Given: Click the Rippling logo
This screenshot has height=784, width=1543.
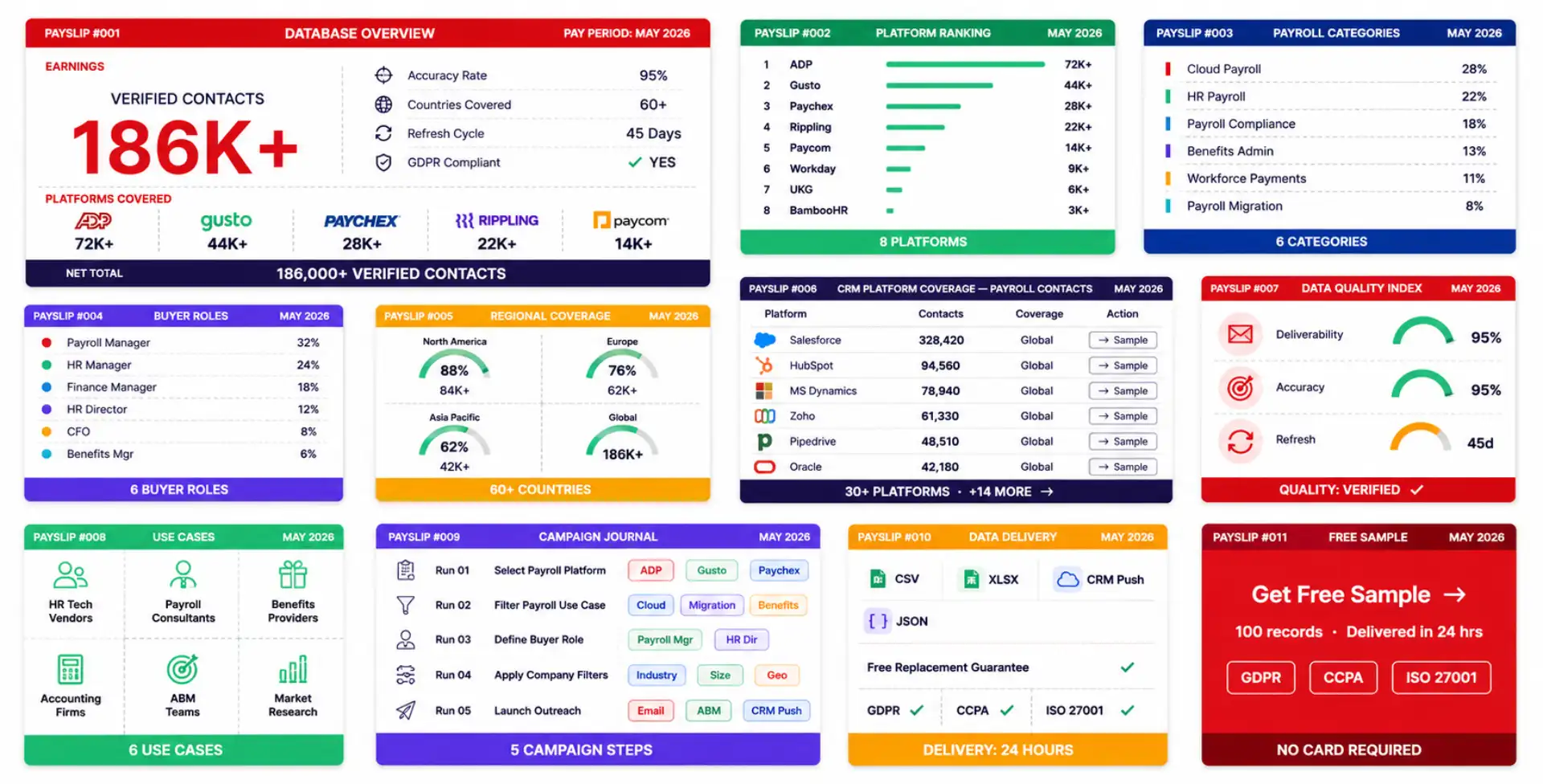Looking at the screenshot, I should 497,221.
